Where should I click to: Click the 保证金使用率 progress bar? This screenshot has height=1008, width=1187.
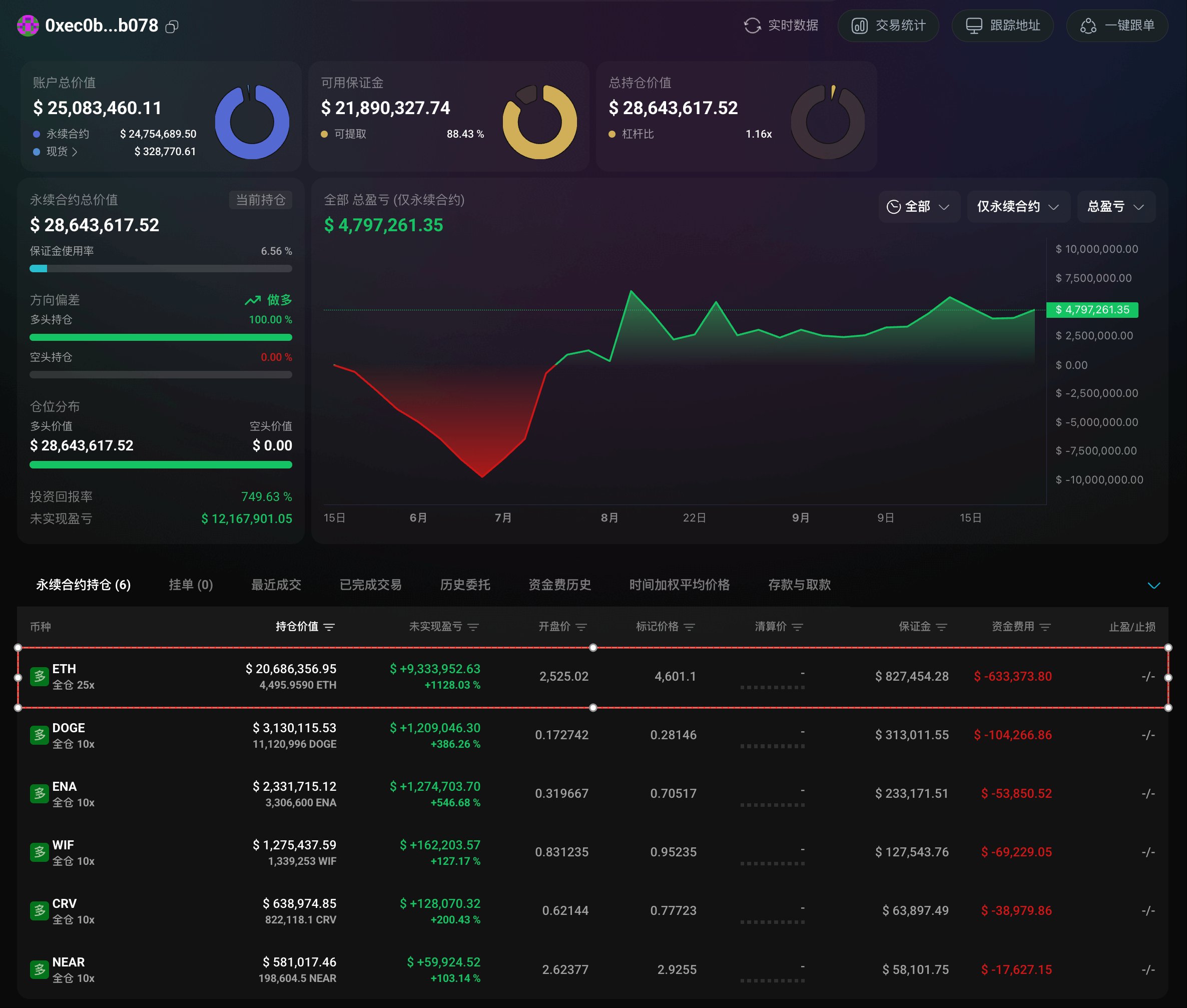click(161, 269)
